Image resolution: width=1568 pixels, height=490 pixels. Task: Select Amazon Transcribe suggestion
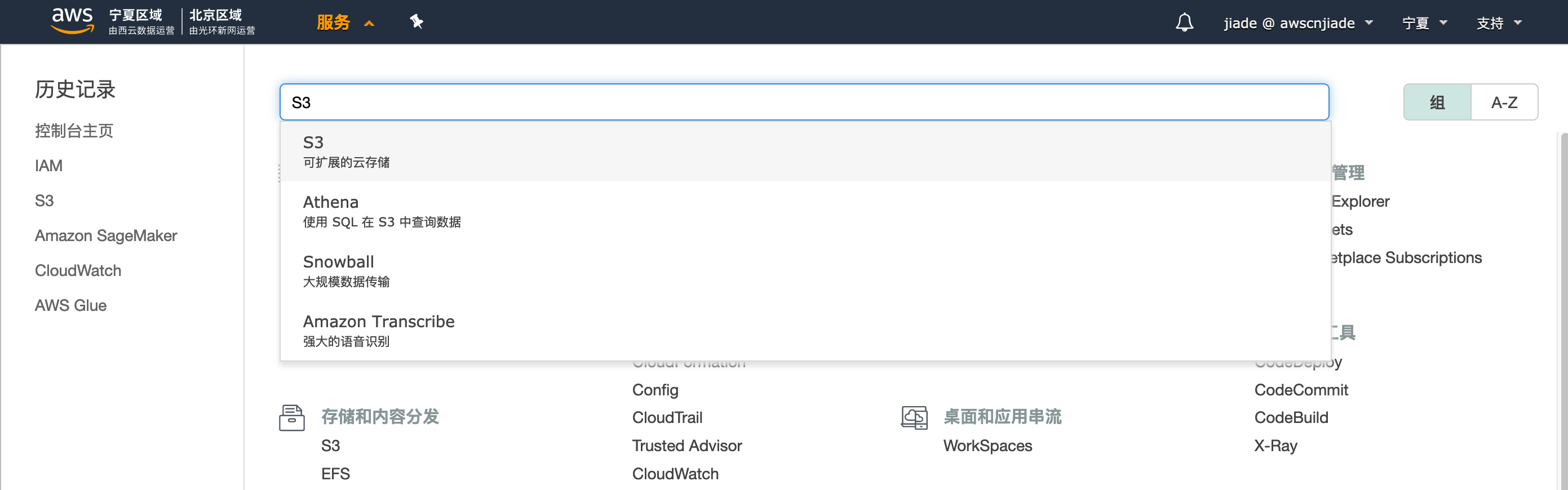(379, 329)
